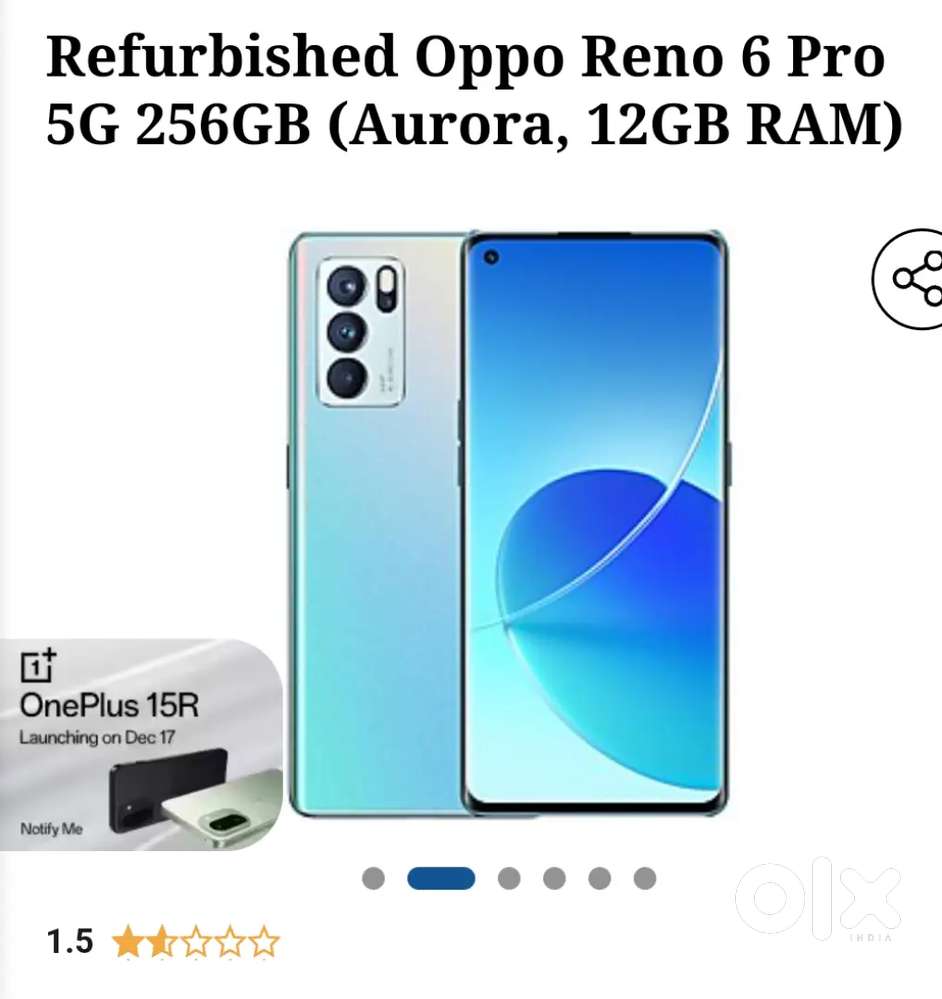Go to the last carousel image dot
The width and height of the screenshot is (942, 999).
645,878
